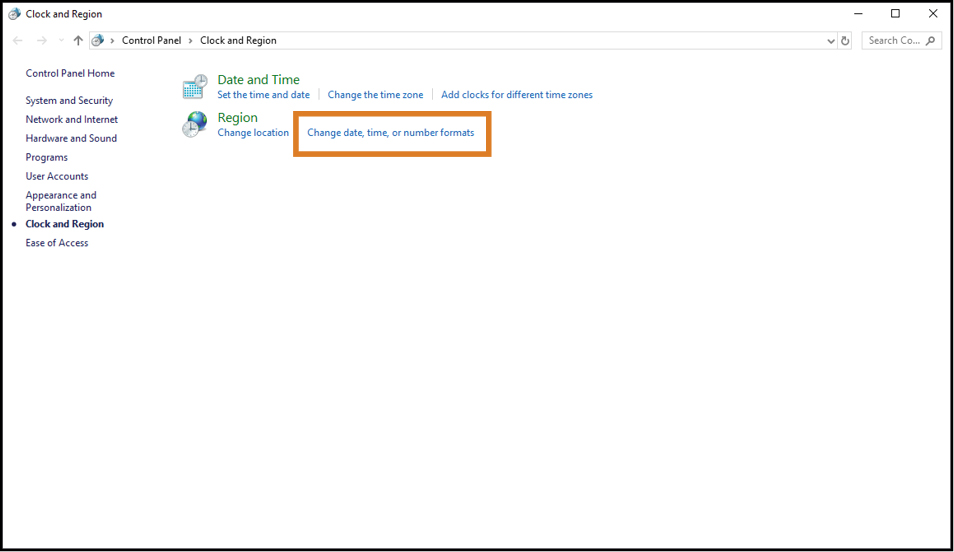Click Add clocks for different time zones
The height and width of the screenshot is (552, 954).
pos(517,95)
